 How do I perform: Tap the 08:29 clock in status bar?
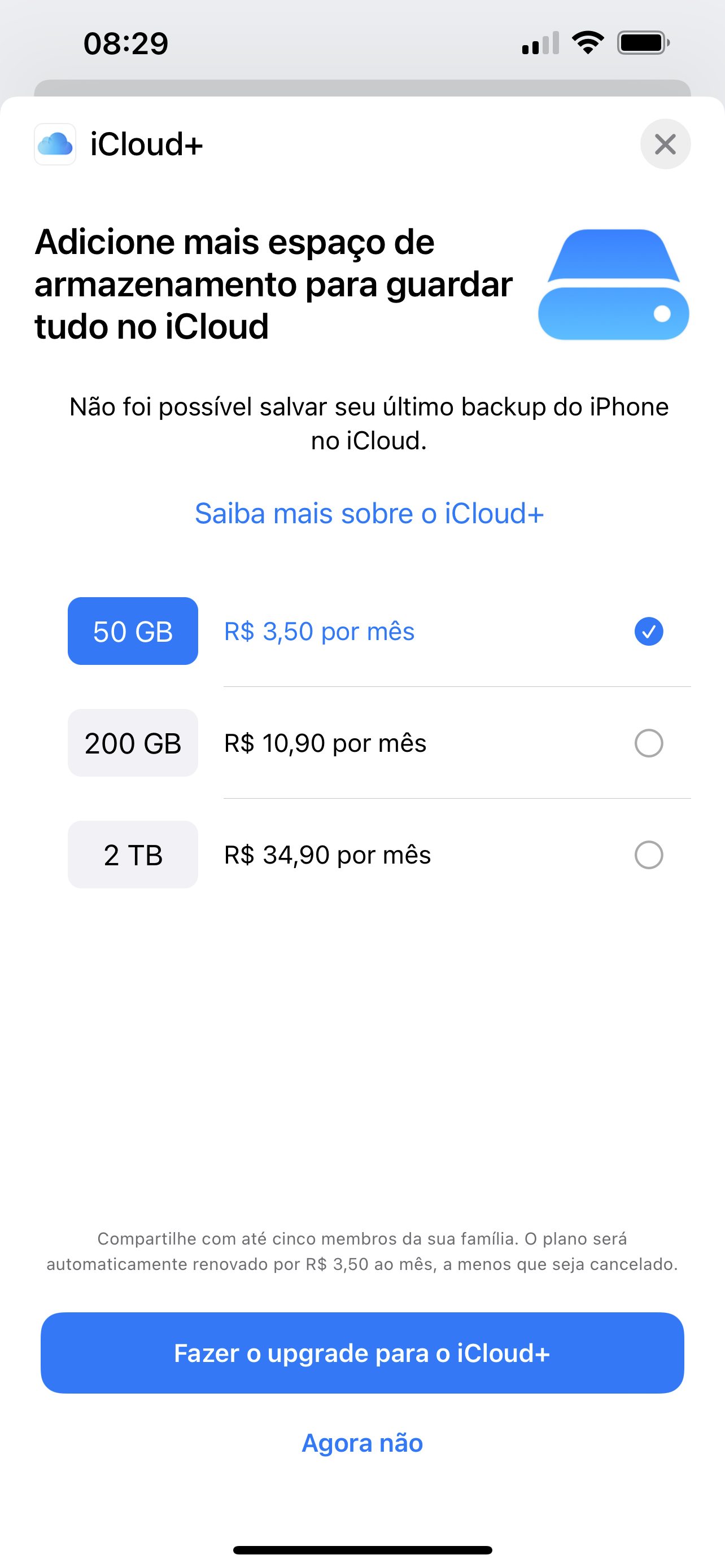pyautogui.click(x=126, y=44)
